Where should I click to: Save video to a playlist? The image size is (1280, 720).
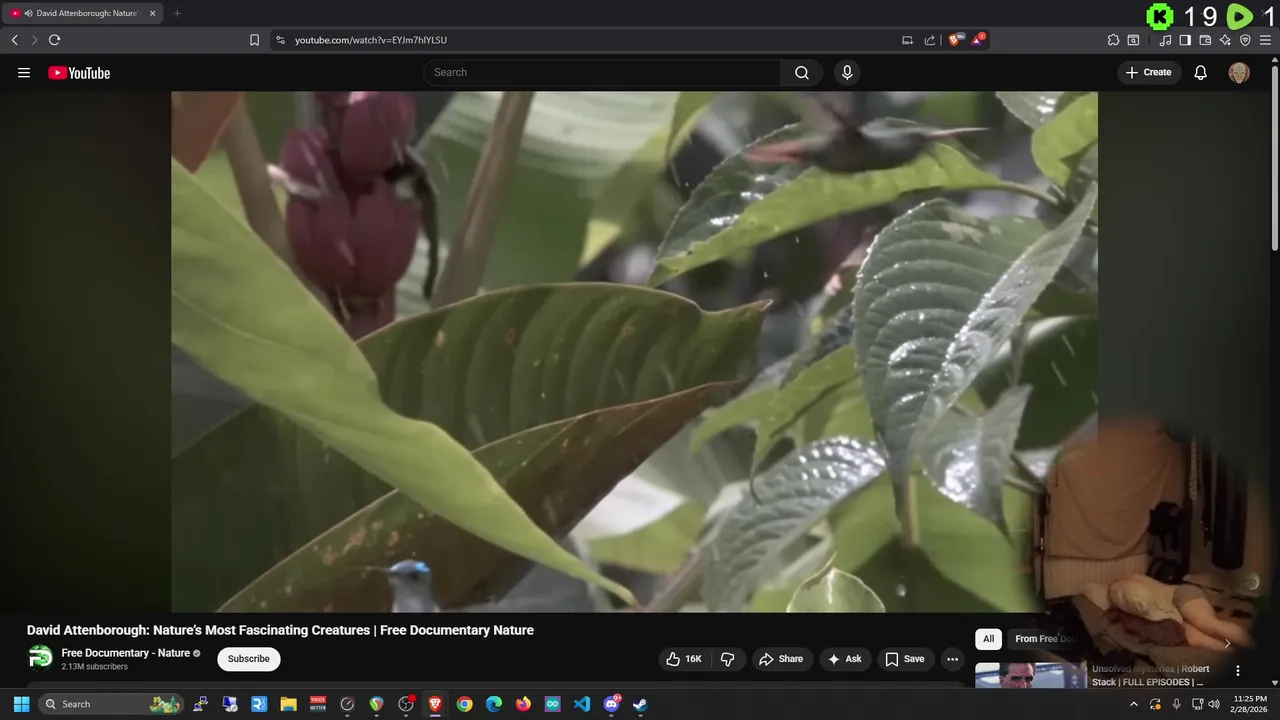904,659
